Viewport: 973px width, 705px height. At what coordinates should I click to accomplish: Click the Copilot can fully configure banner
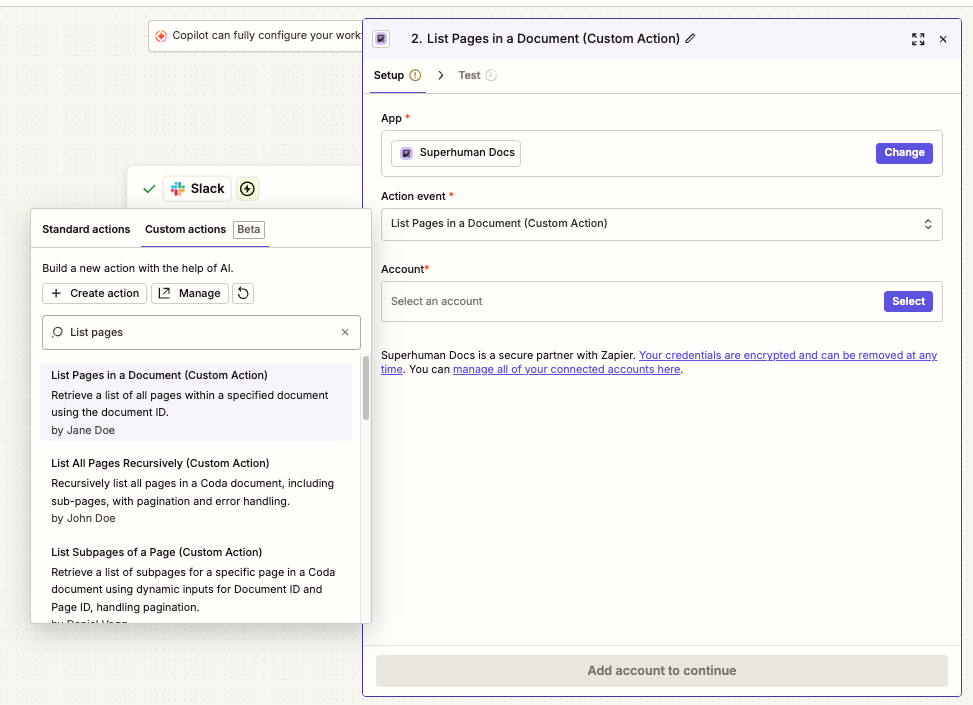(256, 36)
